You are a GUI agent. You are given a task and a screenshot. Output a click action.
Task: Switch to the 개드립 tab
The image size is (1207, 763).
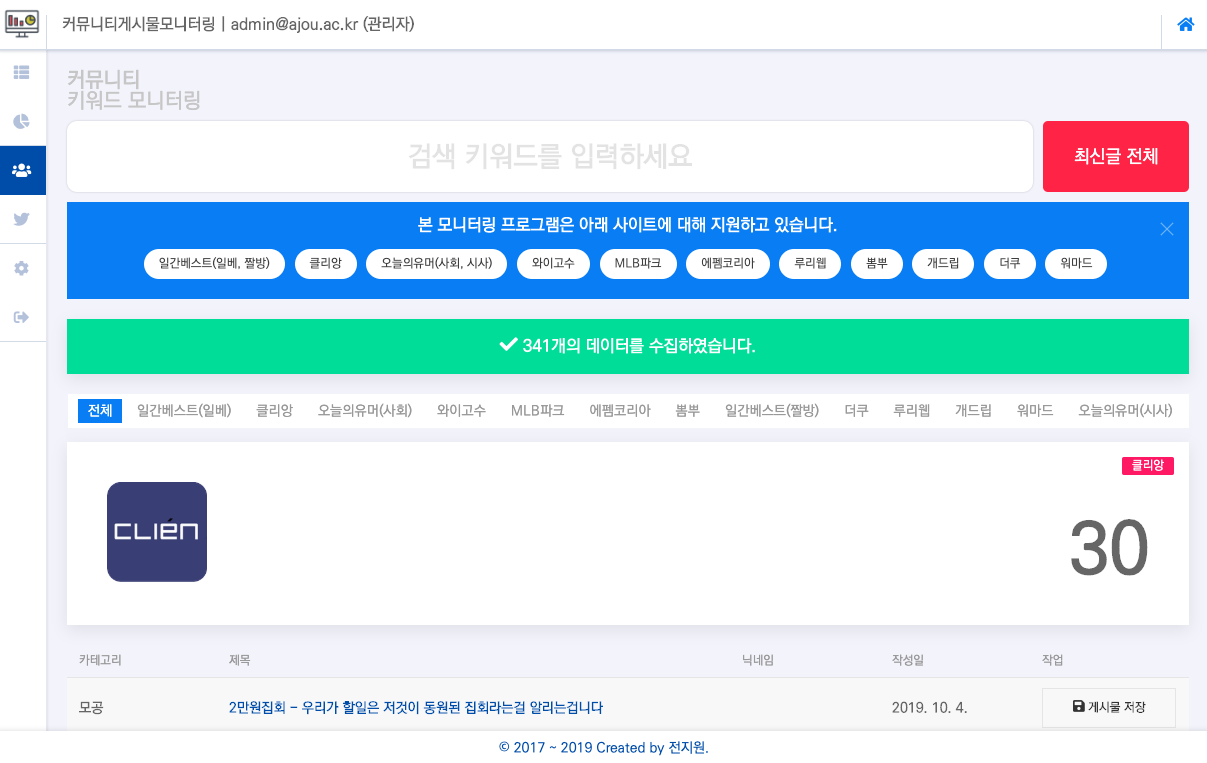click(x=973, y=410)
